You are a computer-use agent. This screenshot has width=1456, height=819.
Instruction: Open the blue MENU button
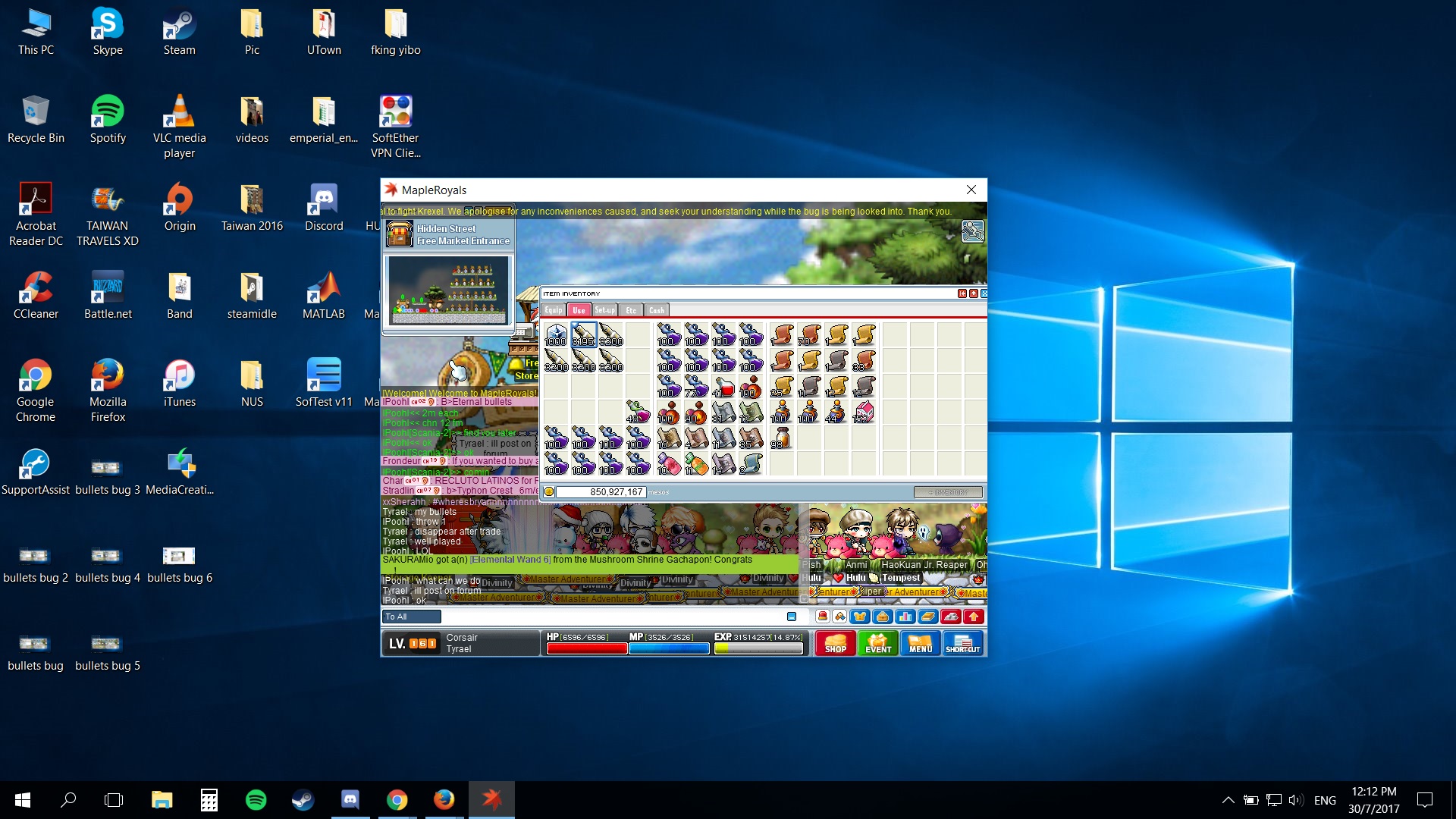(921, 643)
